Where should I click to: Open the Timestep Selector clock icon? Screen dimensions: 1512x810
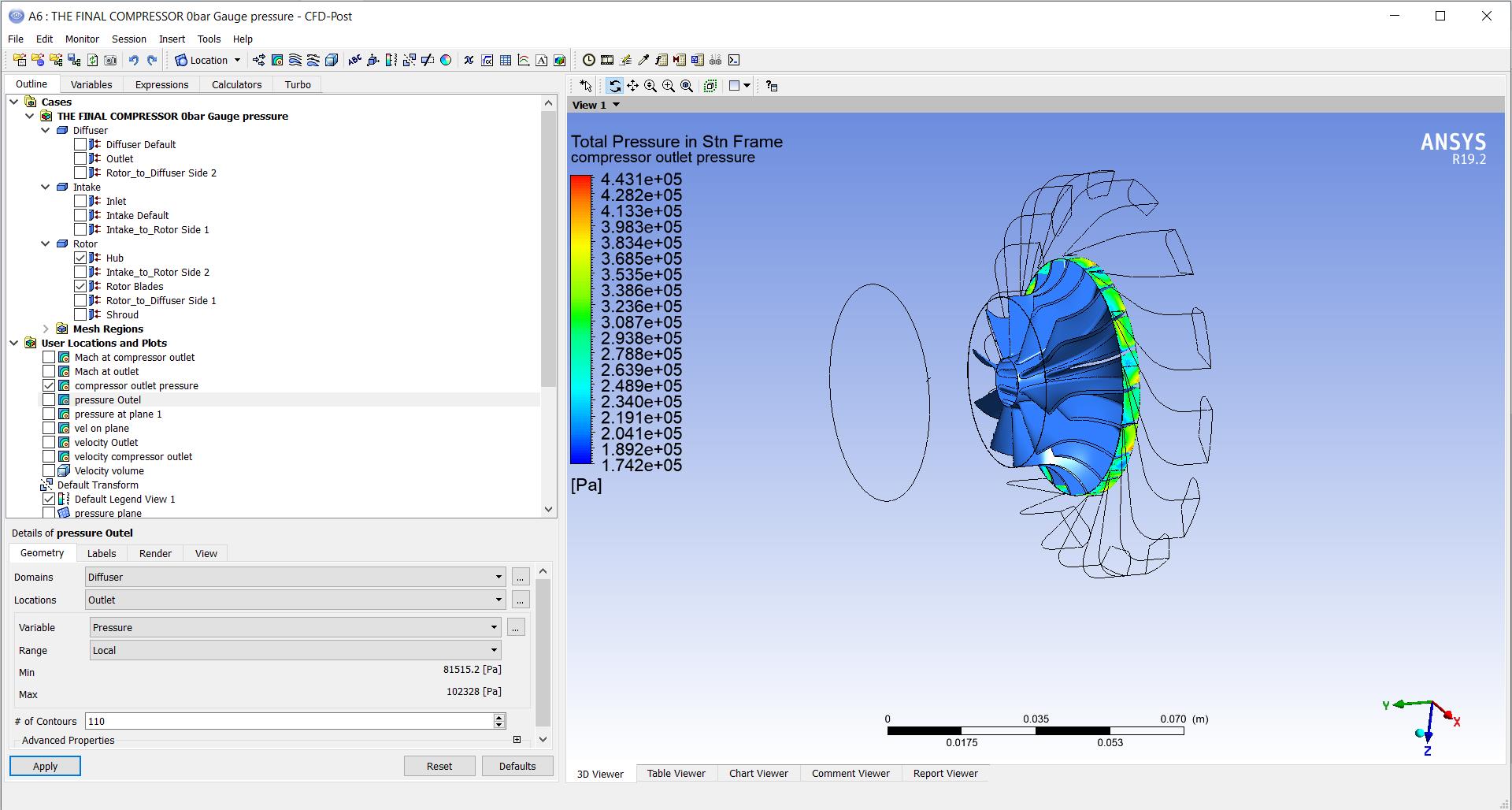tap(588, 60)
